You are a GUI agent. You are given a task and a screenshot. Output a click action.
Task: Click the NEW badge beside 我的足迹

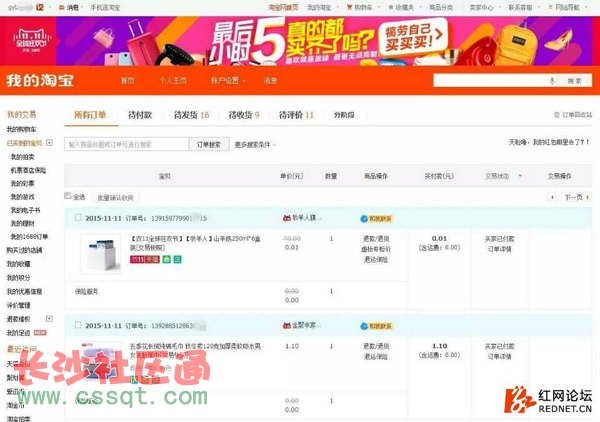tap(40, 332)
